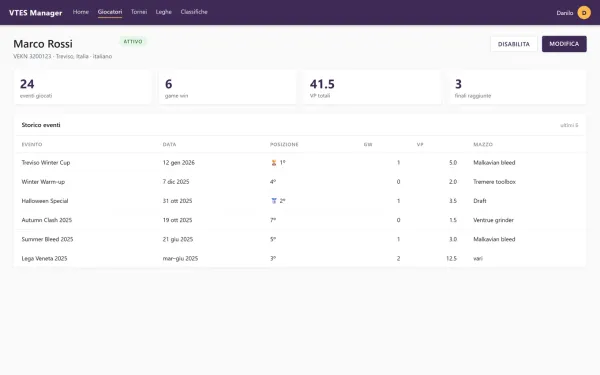Click the ATTIVO status badge
This screenshot has width=600, height=375.
[x=133, y=41]
